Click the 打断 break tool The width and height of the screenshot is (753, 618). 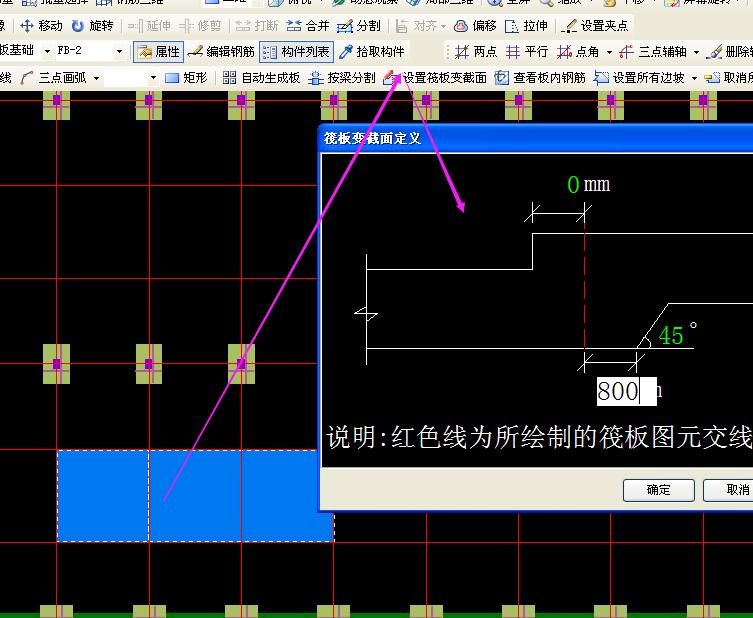[x=257, y=25]
